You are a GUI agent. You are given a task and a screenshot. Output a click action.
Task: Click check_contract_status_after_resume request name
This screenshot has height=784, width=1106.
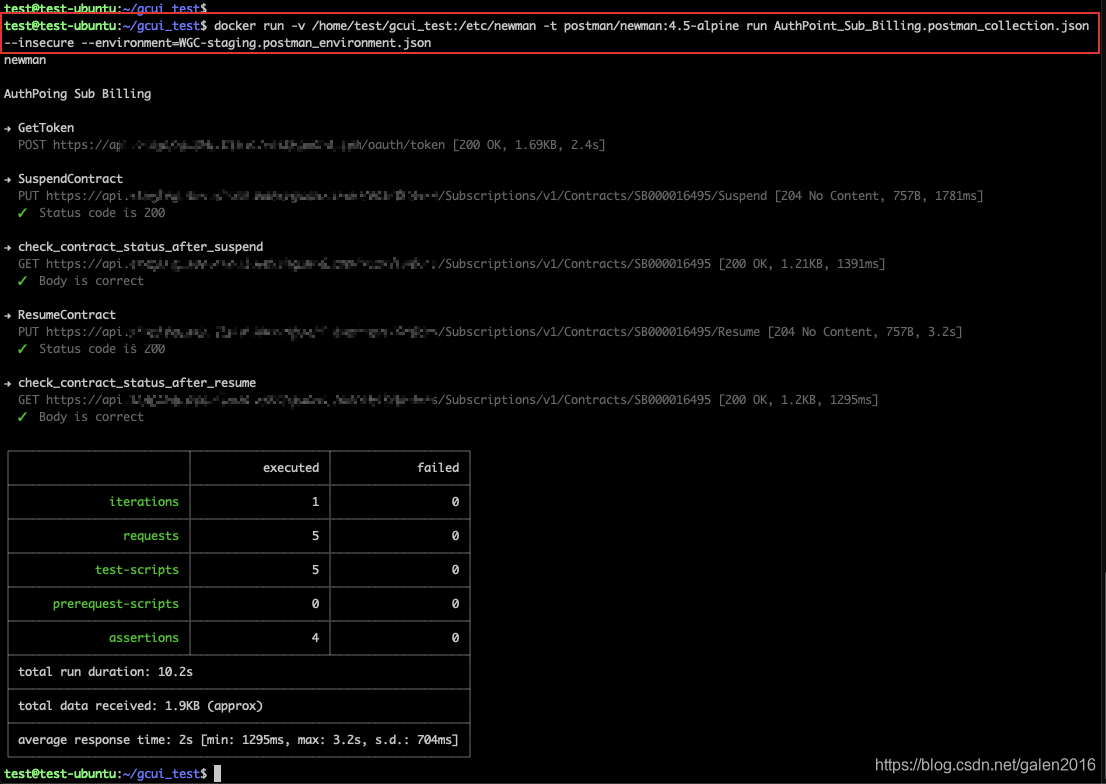pos(137,382)
